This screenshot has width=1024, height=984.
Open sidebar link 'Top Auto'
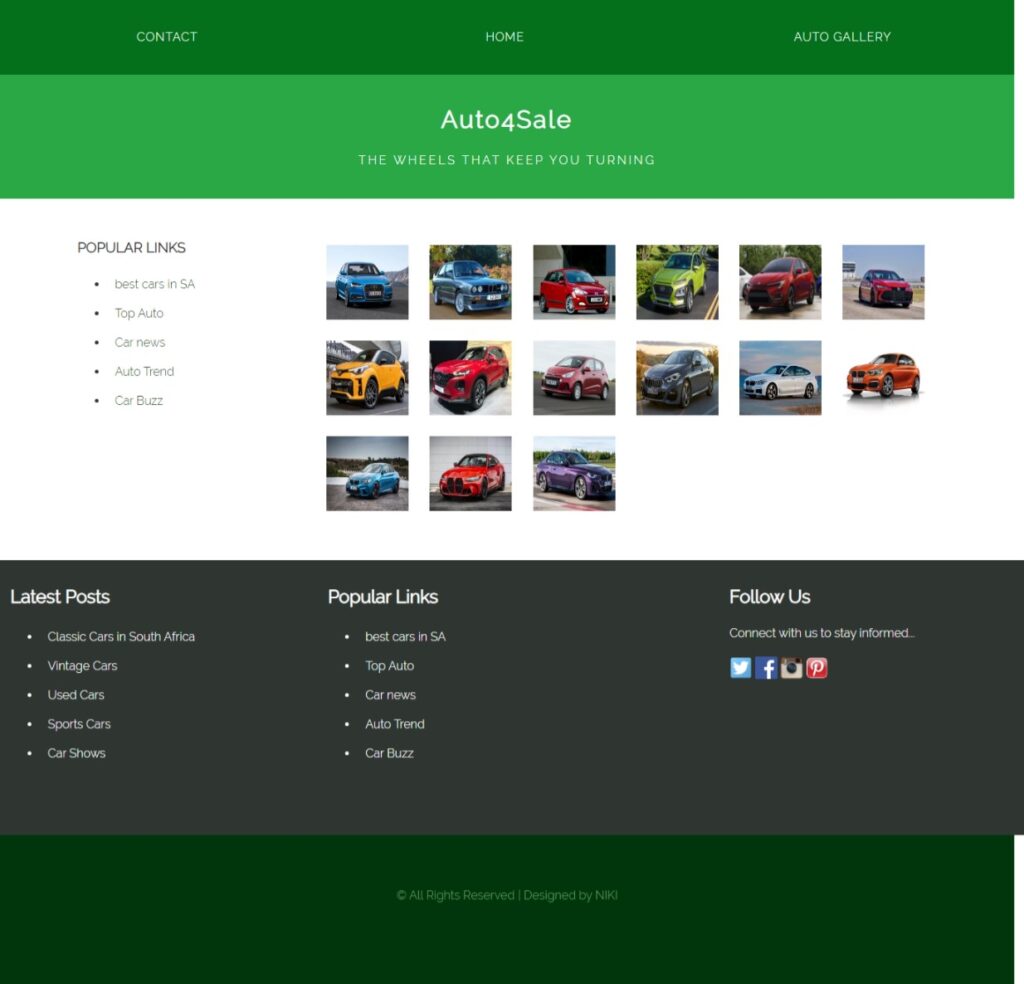coord(139,313)
